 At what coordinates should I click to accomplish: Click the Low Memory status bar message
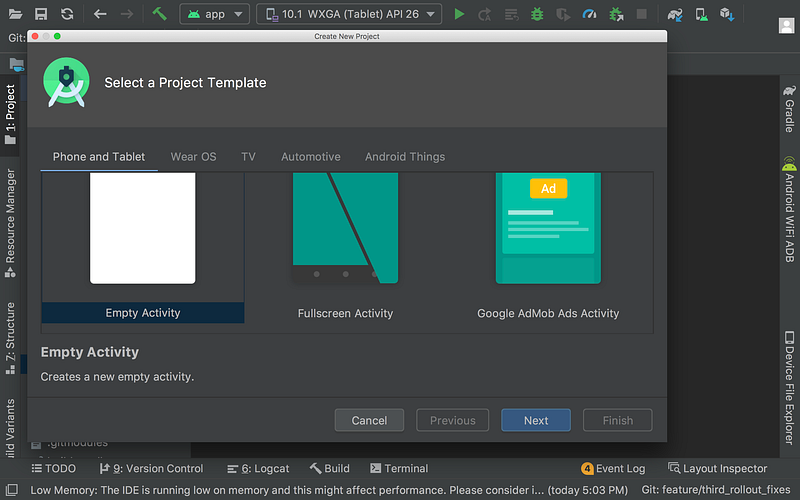[329, 490]
